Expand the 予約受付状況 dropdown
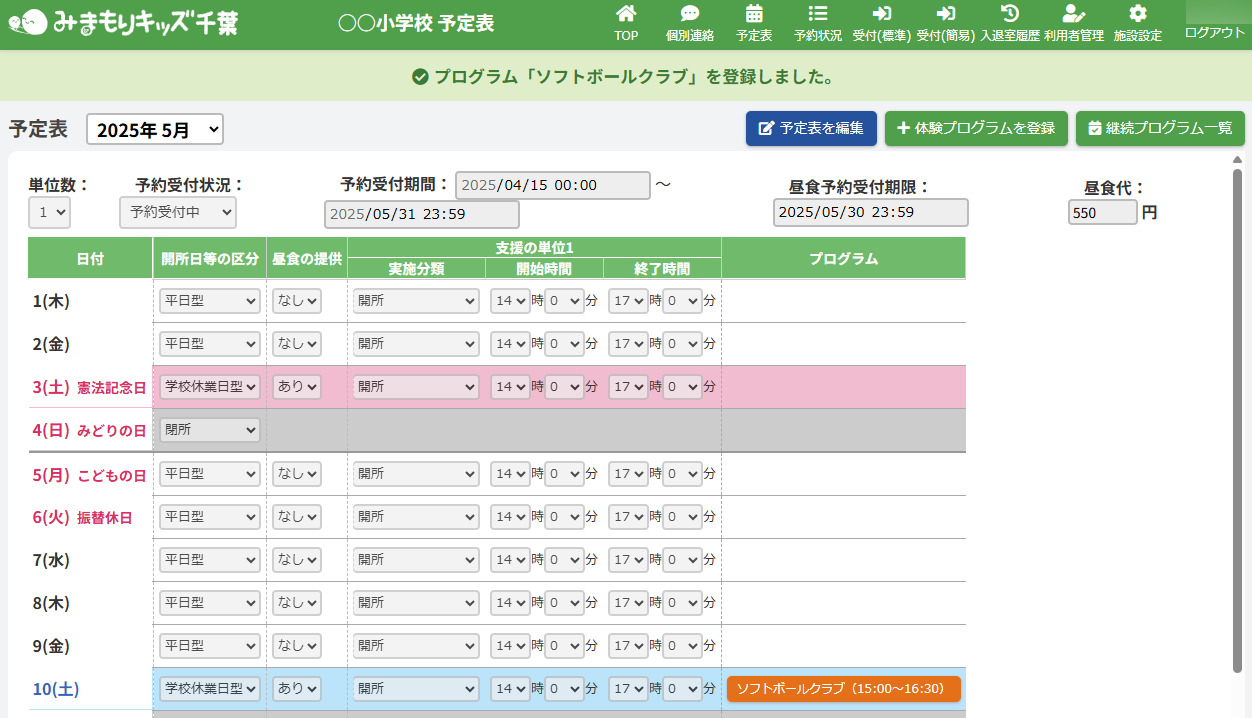The width and height of the screenshot is (1252, 718). click(177, 212)
